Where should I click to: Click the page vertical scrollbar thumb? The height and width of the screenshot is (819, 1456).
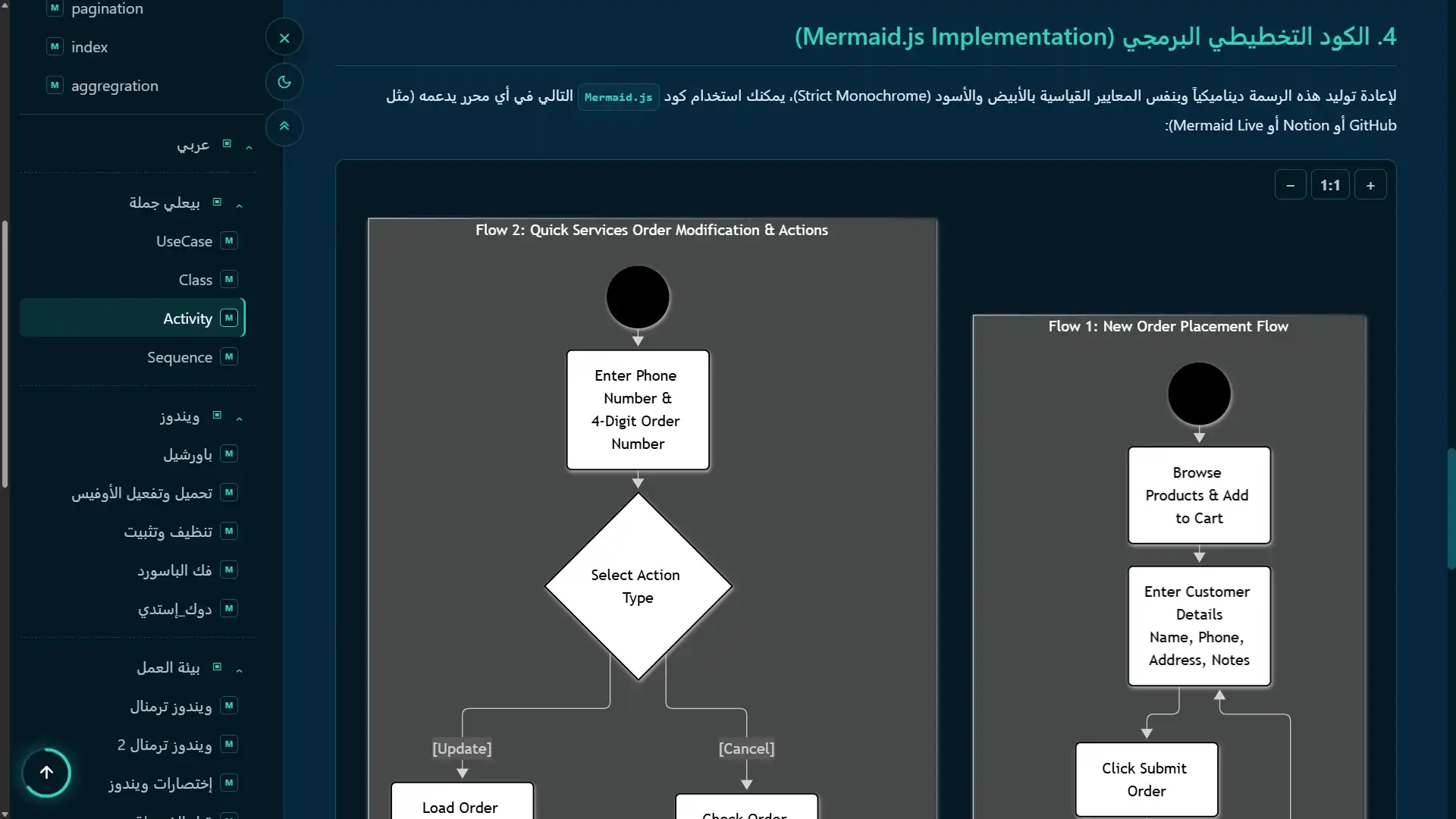[x=1451, y=508]
